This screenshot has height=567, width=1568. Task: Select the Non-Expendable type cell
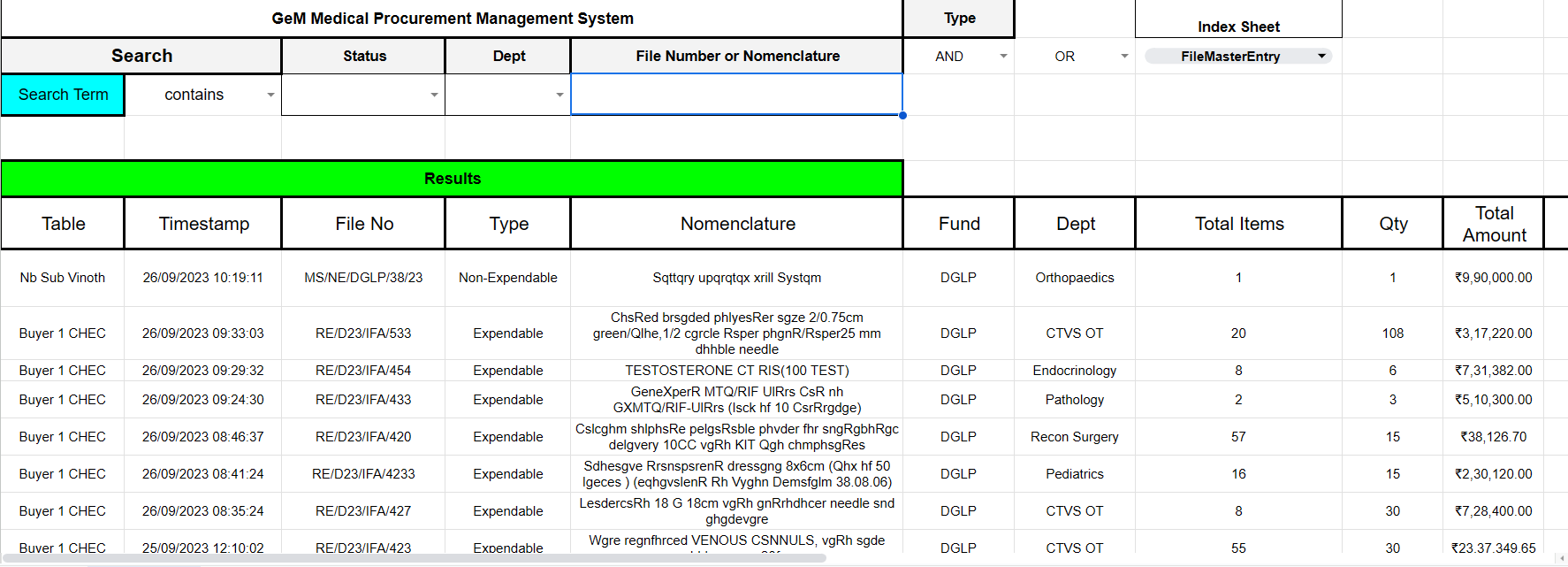[x=508, y=278]
